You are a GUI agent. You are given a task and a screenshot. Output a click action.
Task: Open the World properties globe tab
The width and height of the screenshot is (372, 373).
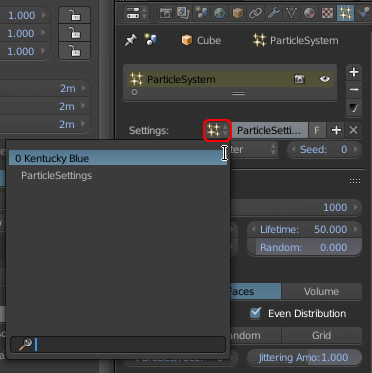click(x=219, y=13)
